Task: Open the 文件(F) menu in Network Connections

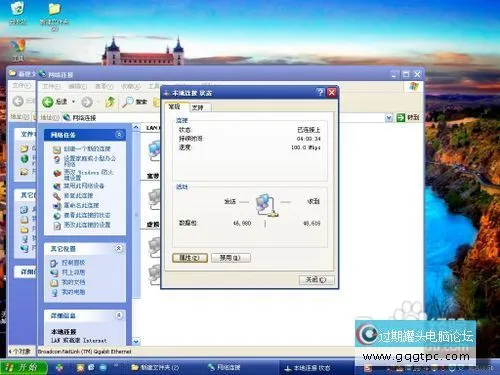Action: [x=51, y=87]
